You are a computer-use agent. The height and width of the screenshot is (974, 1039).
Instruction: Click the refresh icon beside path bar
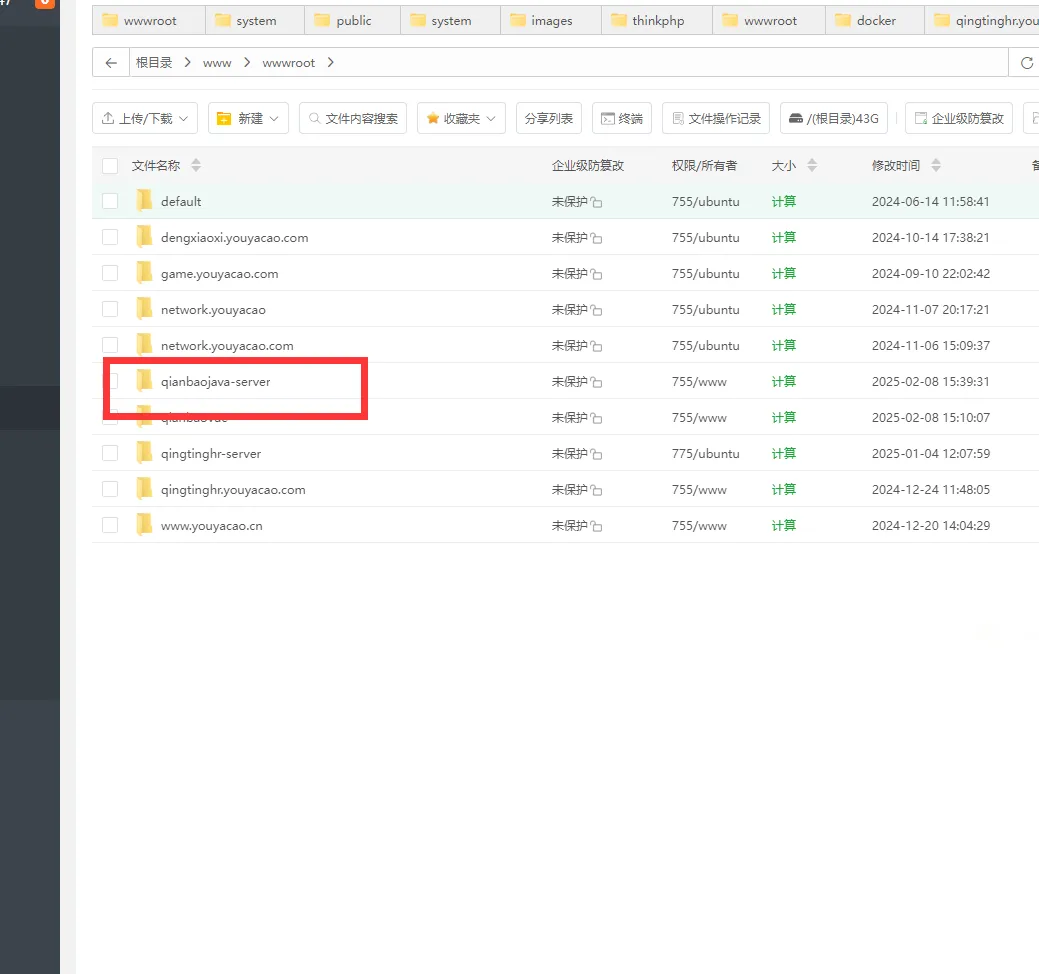1026,63
